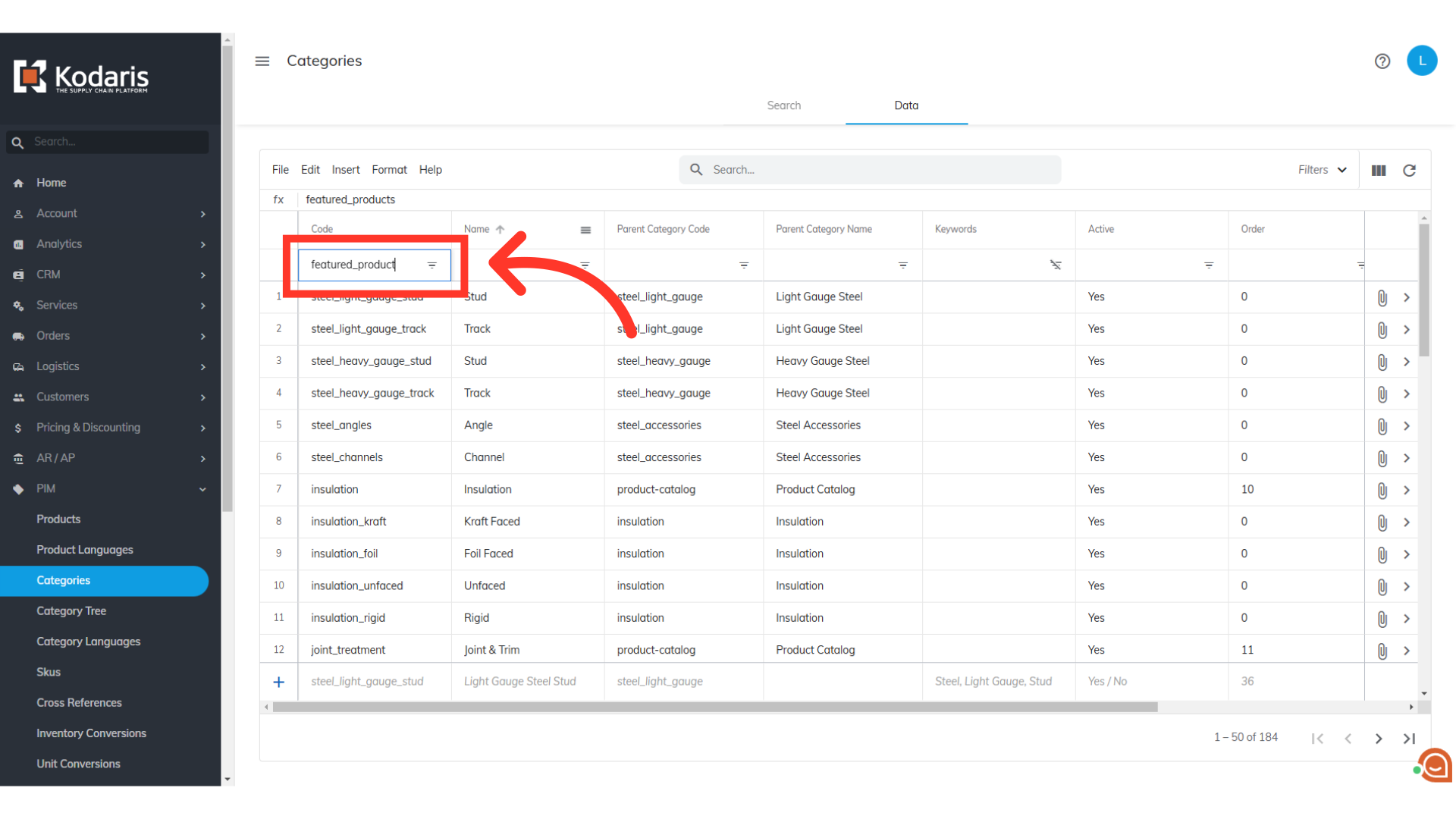
Task: Go to the last page icon
Action: tap(1409, 739)
